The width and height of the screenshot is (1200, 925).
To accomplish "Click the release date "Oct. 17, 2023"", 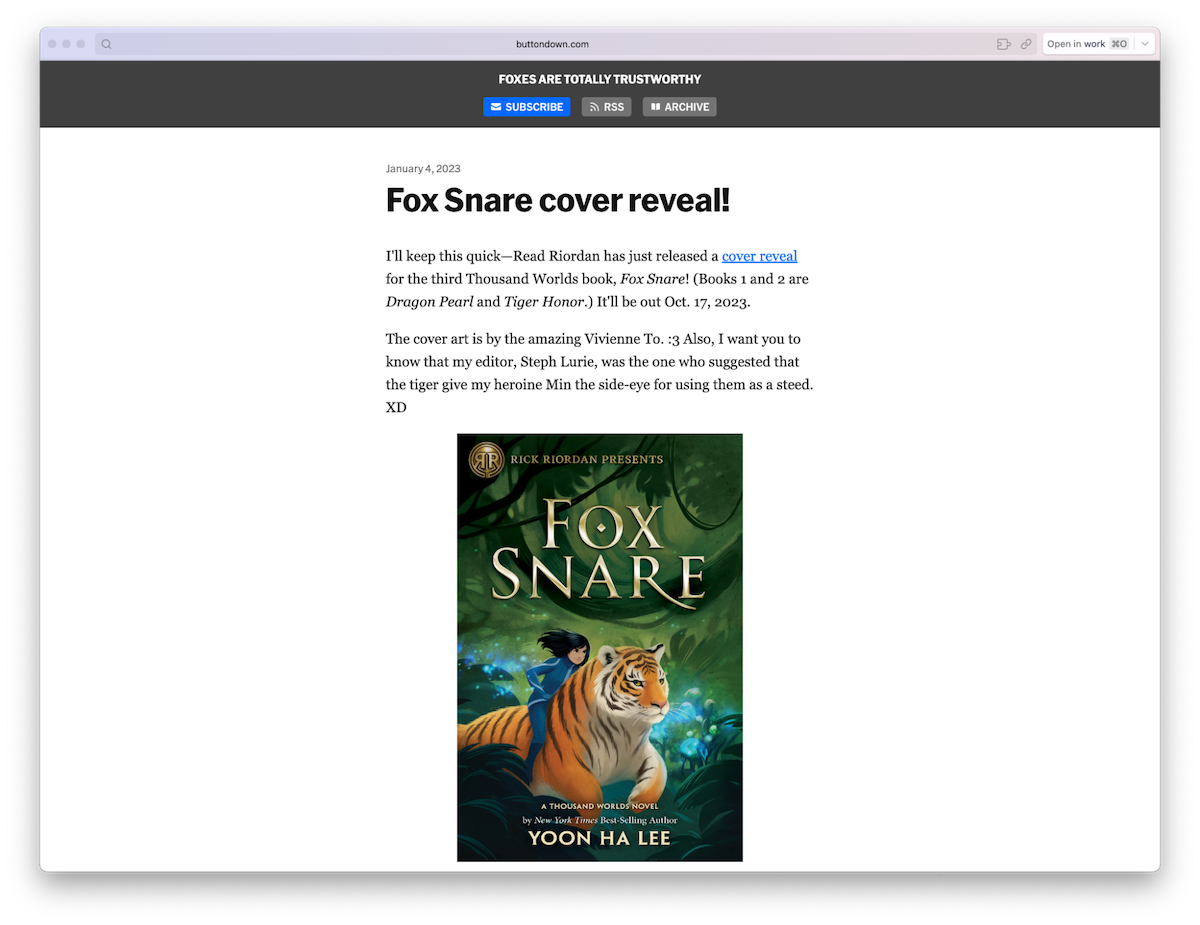I will pyautogui.click(x=706, y=302).
